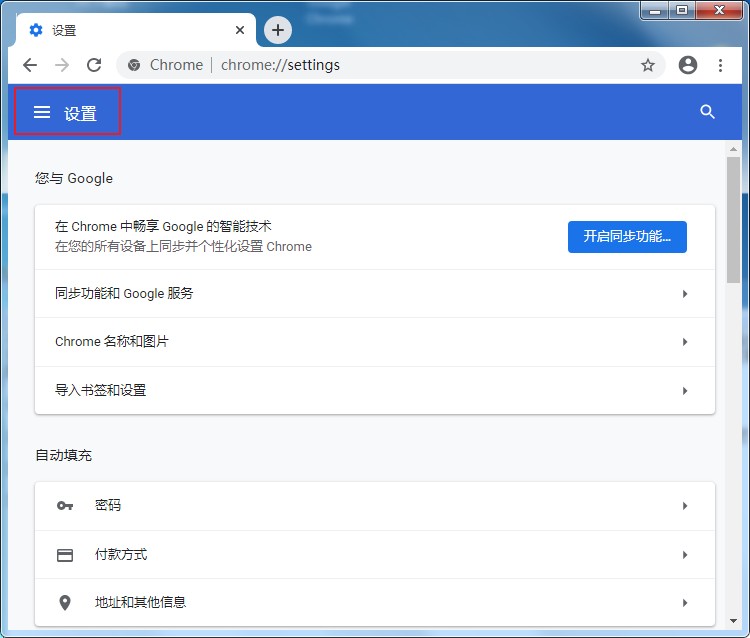Viewport: 750px width, 638px height.
Task: Open 同步功能和 Google 服务
Action: (375, 294)
